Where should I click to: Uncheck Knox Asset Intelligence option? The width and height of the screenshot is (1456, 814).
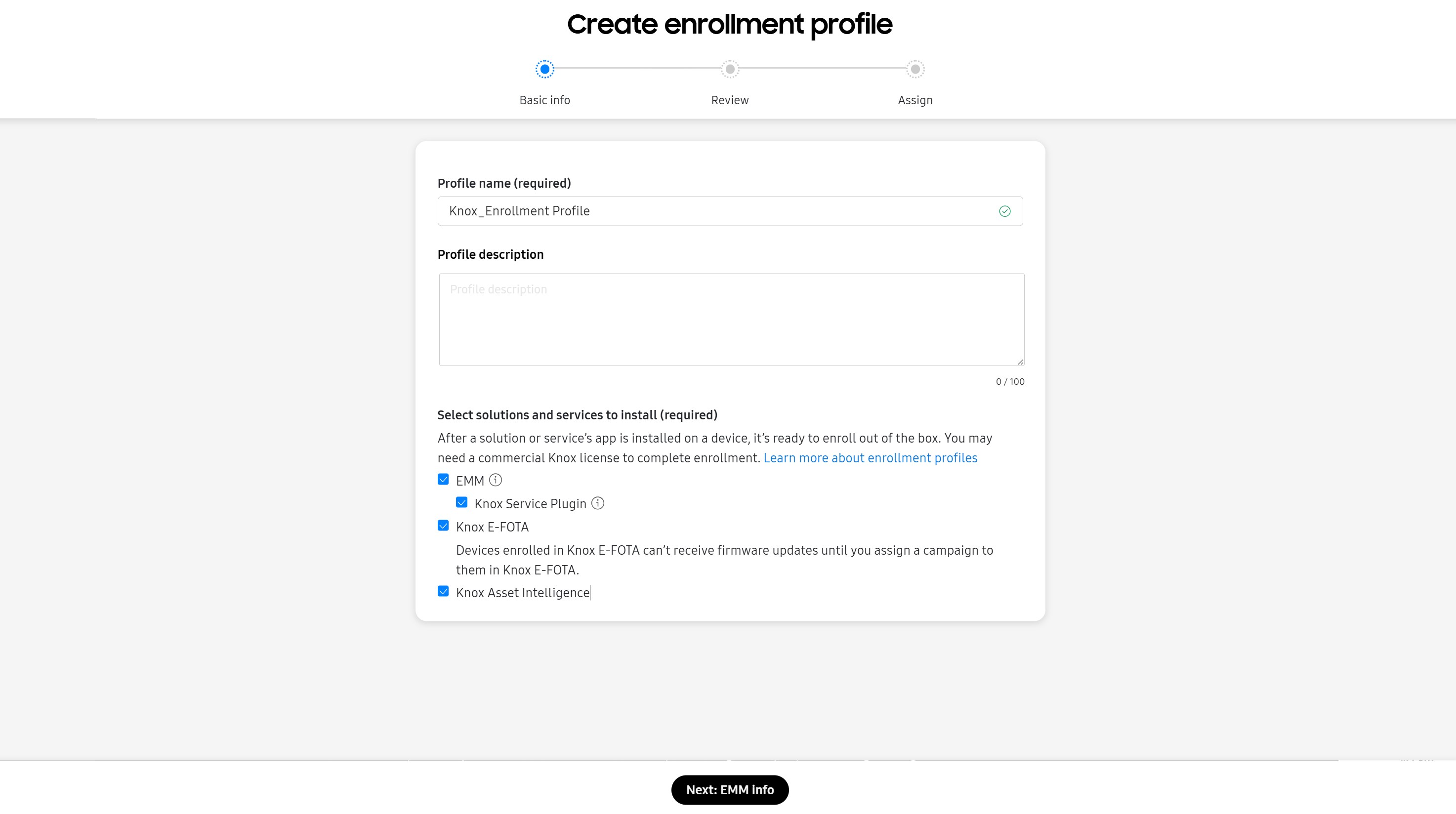tap(443, 591)
